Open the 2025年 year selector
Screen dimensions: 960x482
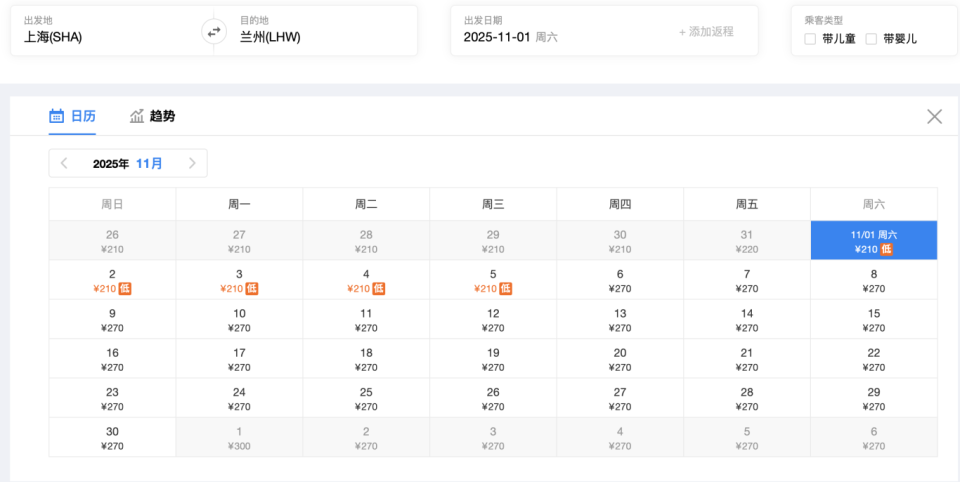111,163
